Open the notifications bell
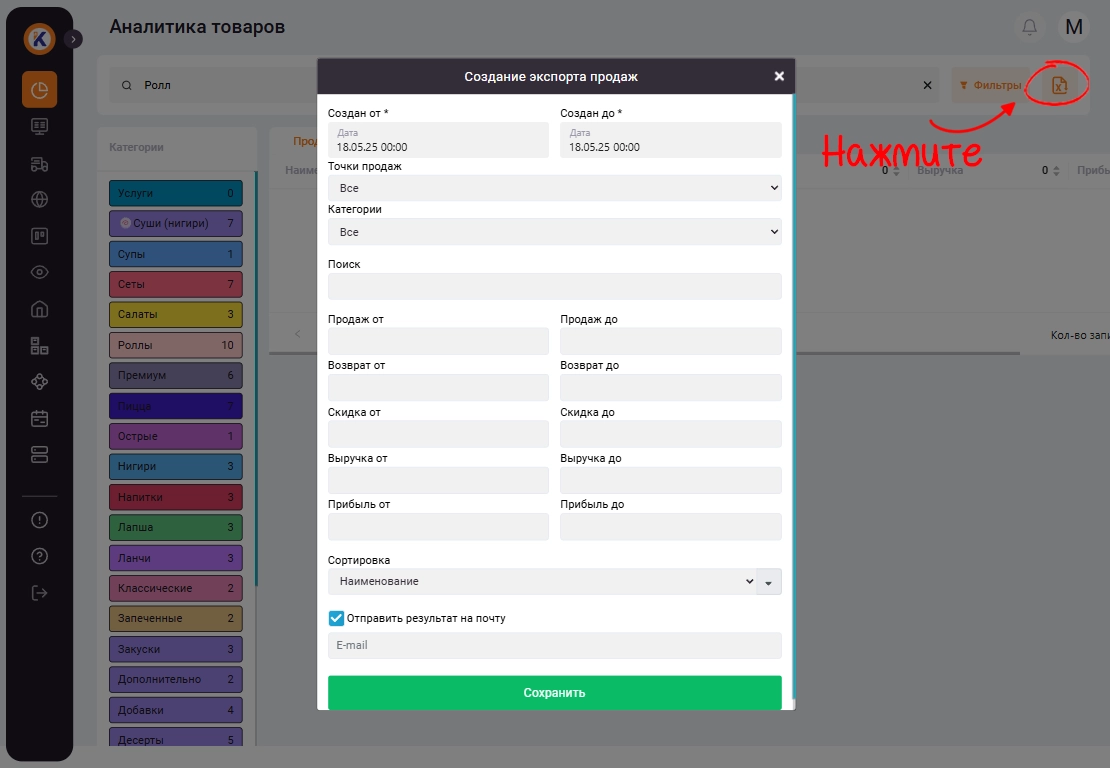 [1029, 27]
